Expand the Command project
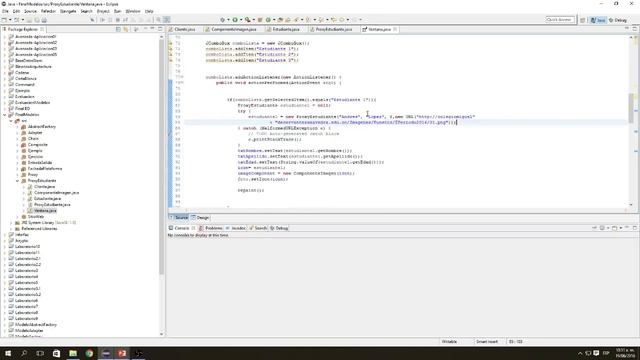Image resolution: width=640 pixels, height=360 pixels. 5,84
